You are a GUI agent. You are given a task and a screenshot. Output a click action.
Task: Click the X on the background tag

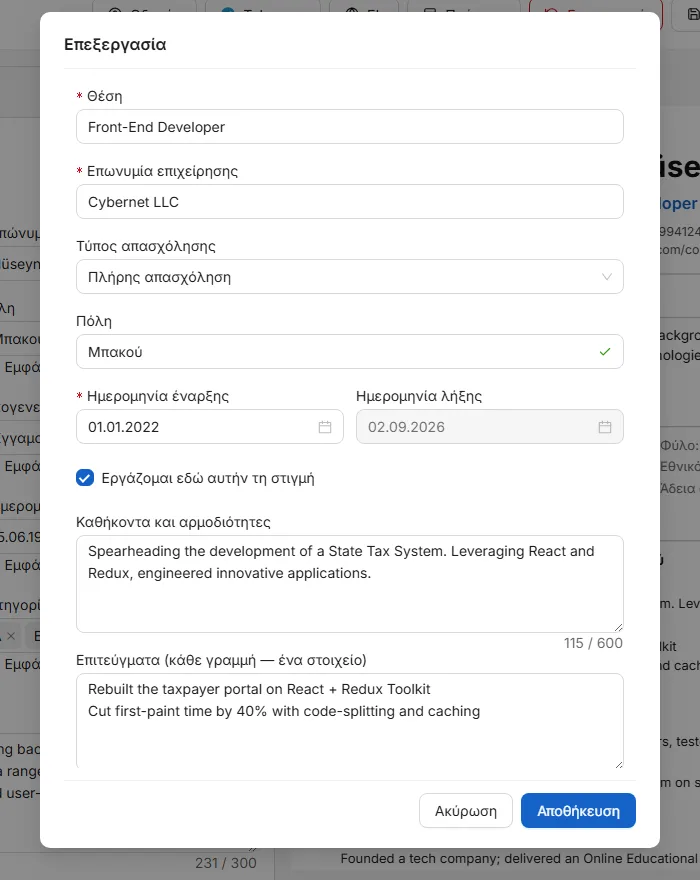[x=11, y=636]
